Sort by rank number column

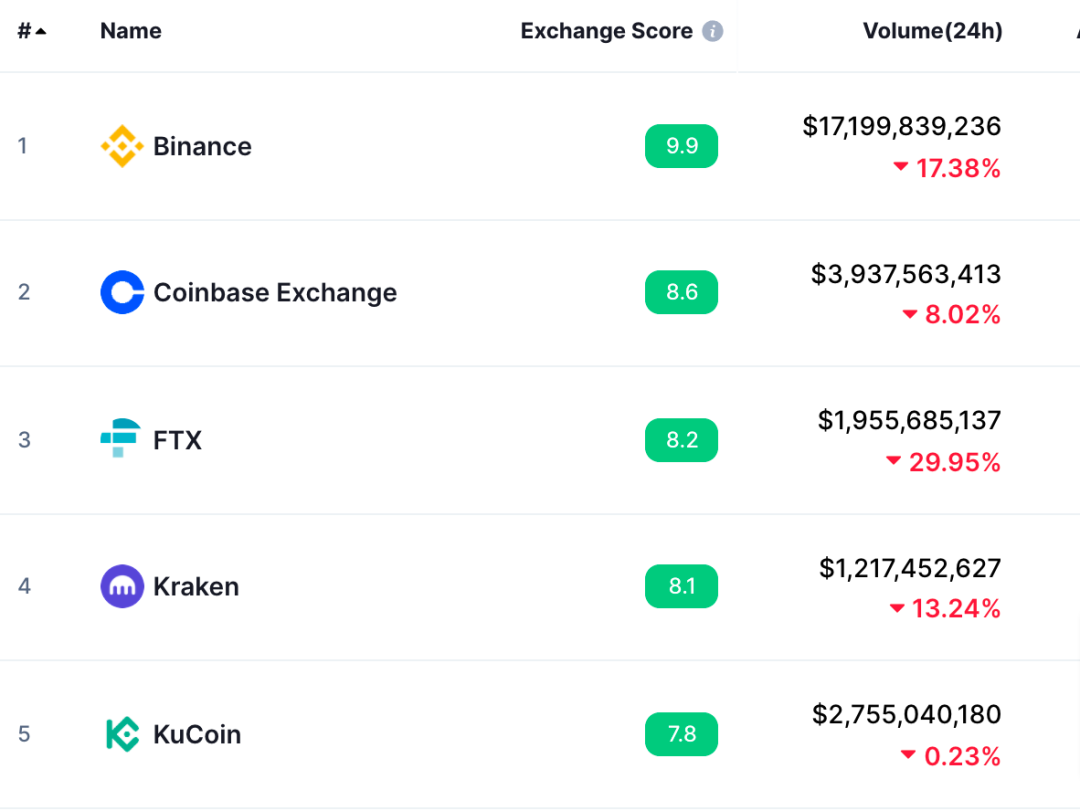coord(31,31)
